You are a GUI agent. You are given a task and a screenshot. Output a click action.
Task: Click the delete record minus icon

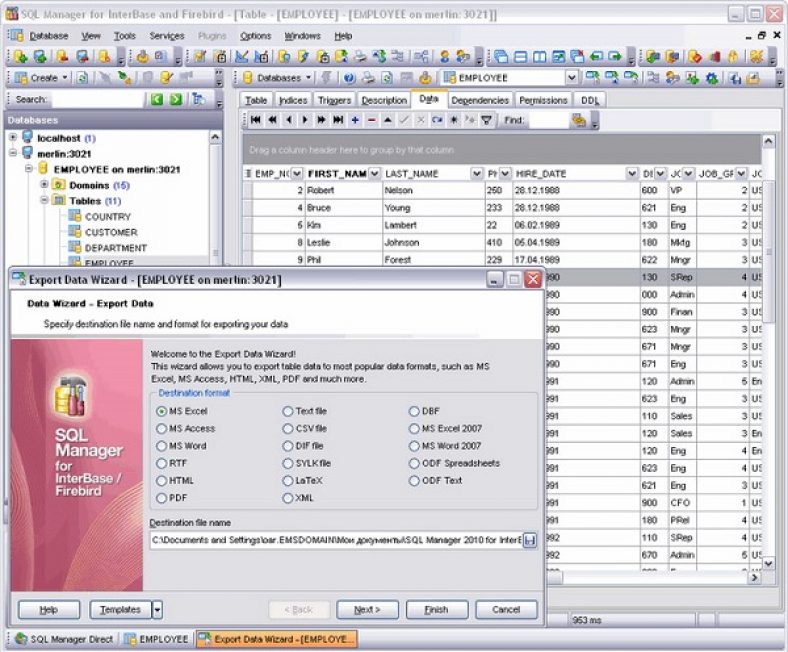[x=371, y=120]
